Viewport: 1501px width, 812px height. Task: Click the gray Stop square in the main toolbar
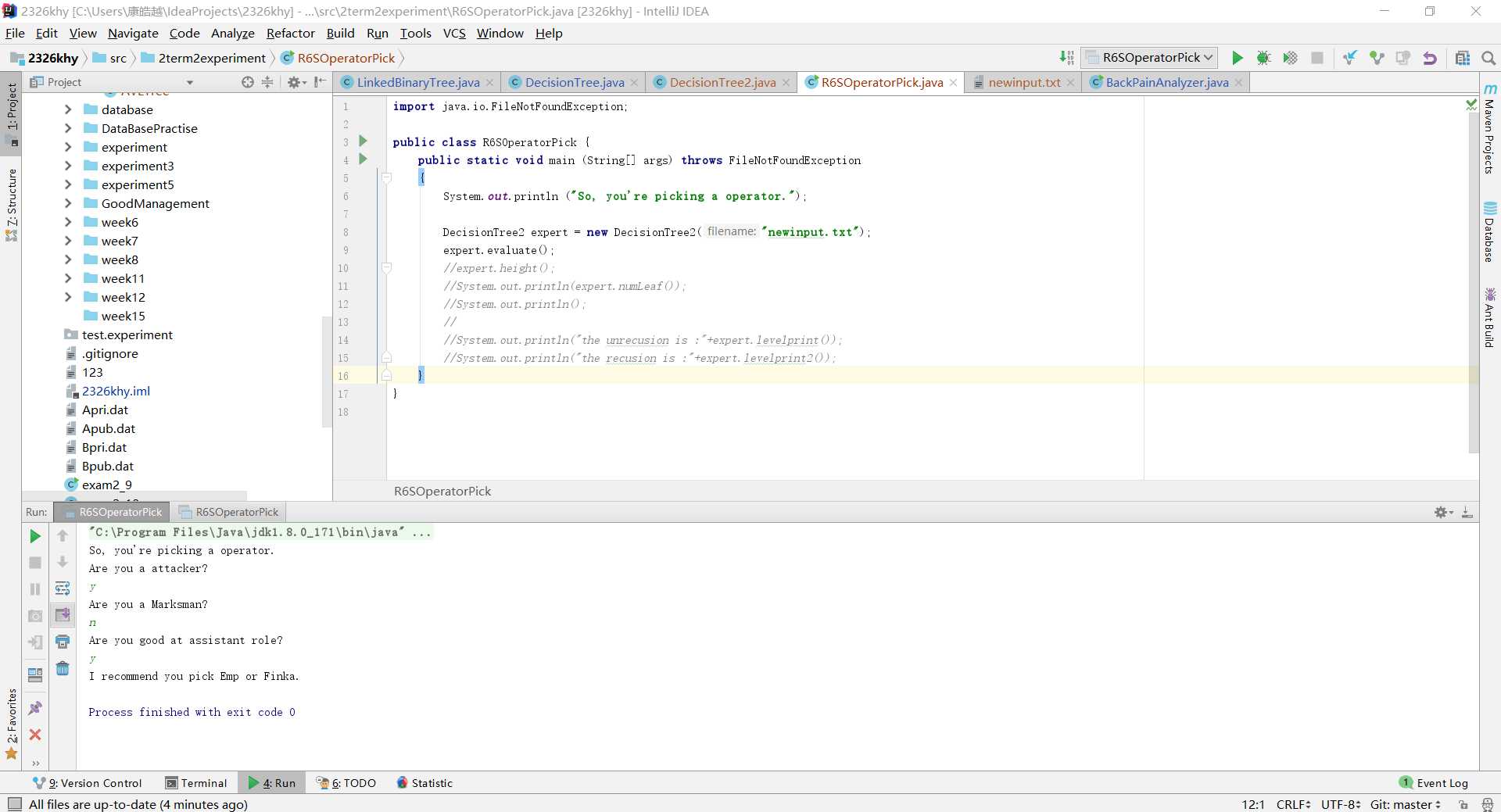pos(1317,58)
